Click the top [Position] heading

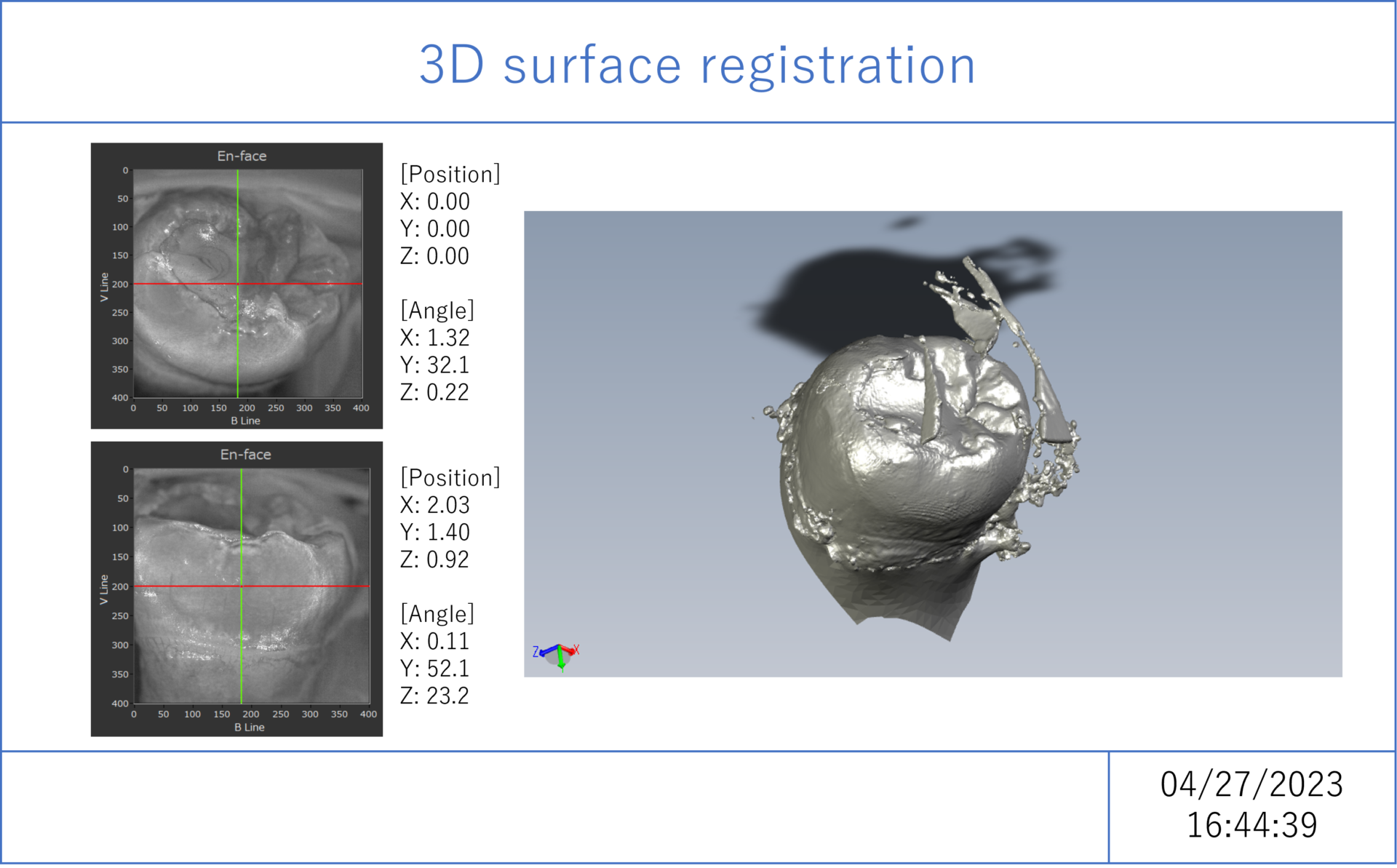(x=450, y=174)
